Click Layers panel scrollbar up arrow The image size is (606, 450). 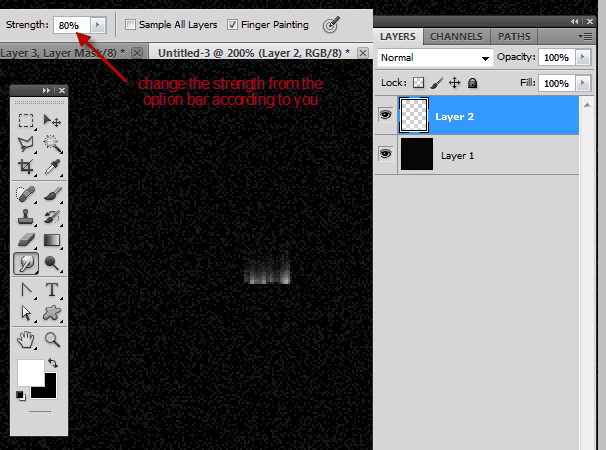[587, 105]
